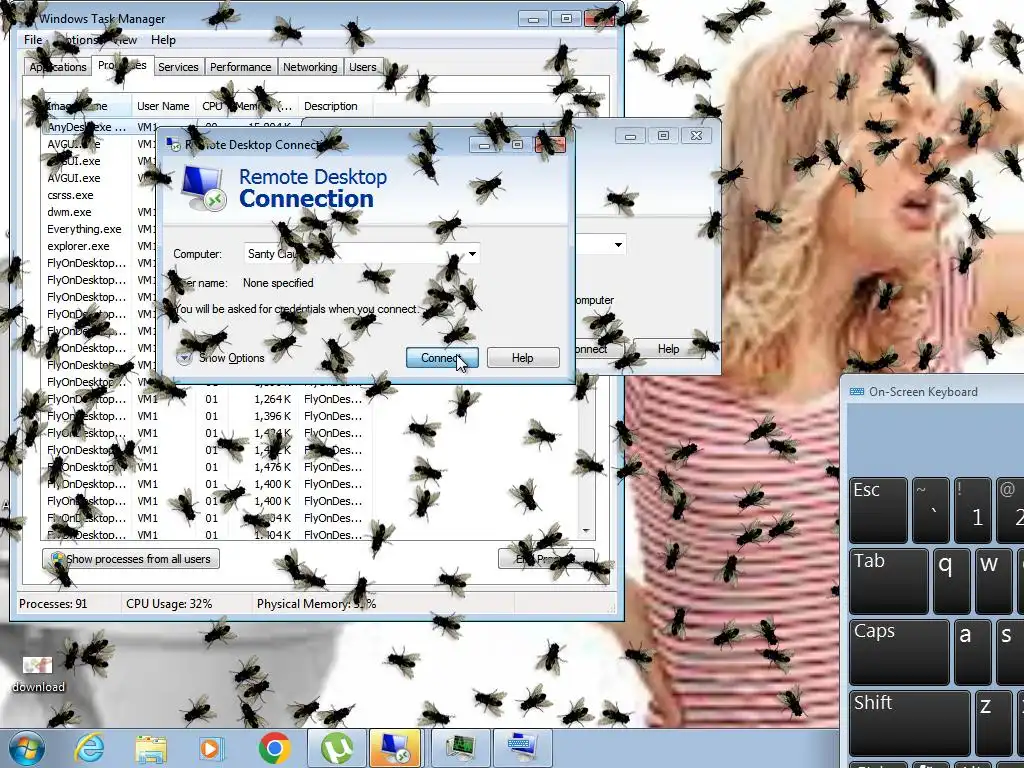
Task: Open Windows Media Player taskbar icon
Action: click(211, 748)
